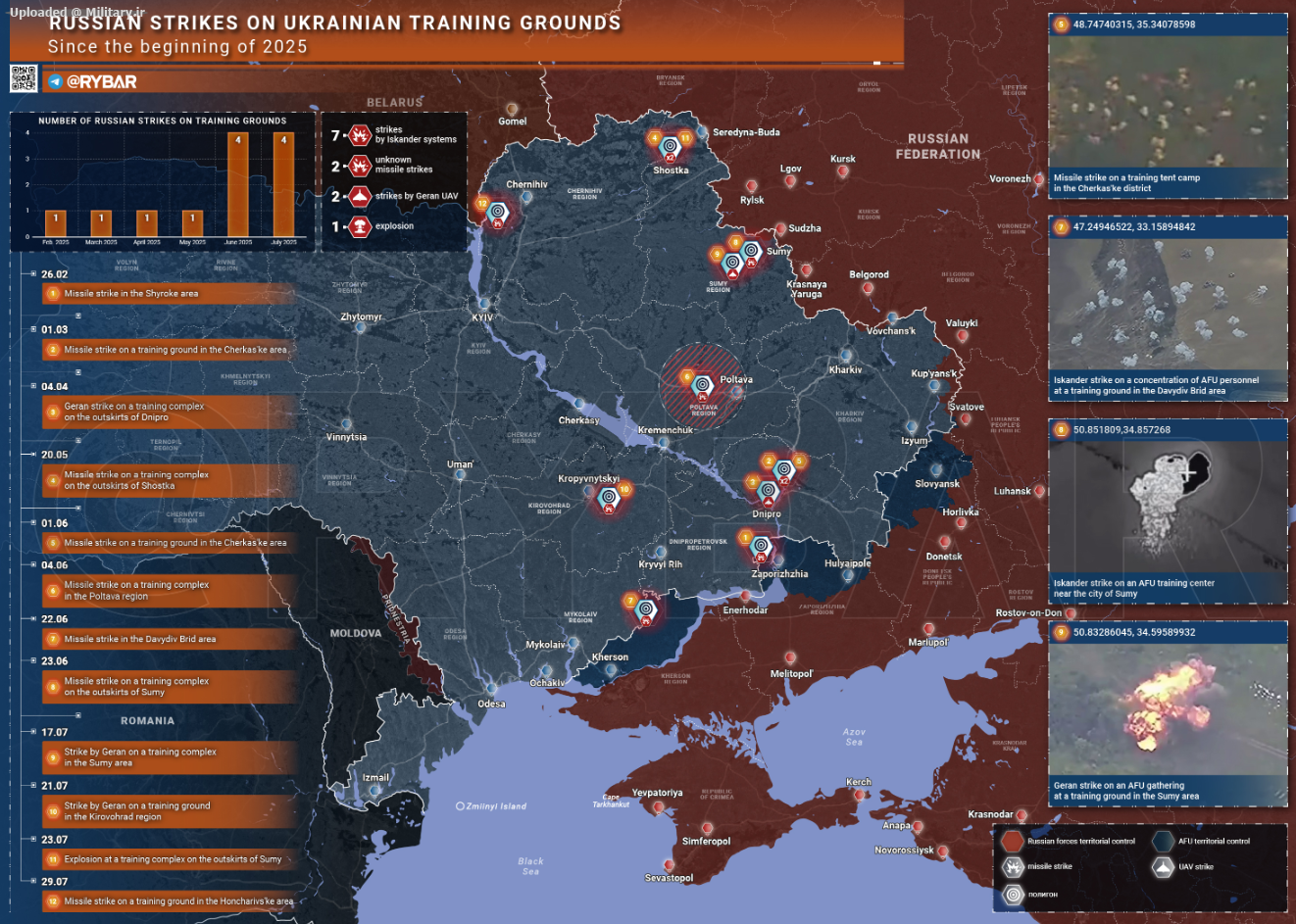
Task: Click the MOLDOVA country label
Action: (356, 633)
